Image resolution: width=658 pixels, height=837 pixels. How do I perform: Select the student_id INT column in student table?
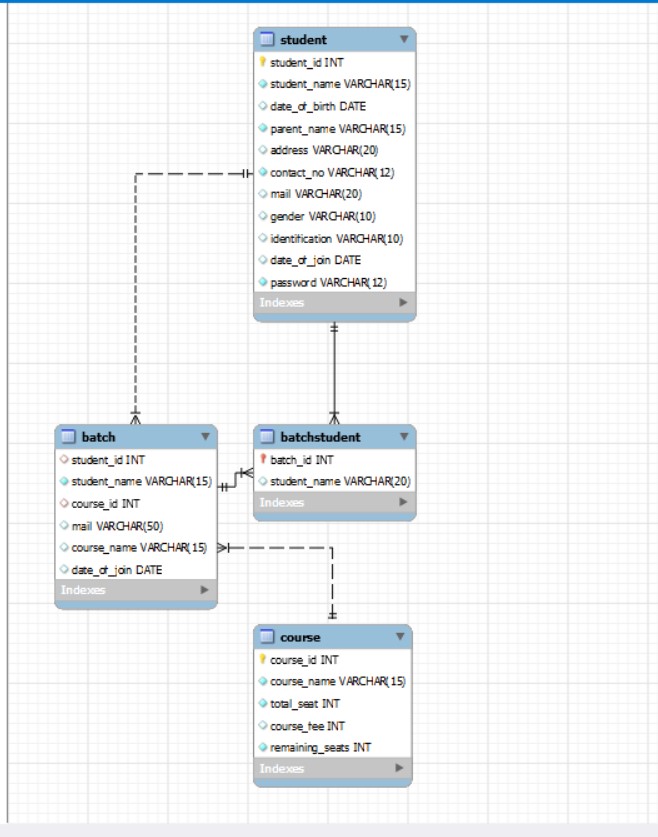[x=307, y=62]
